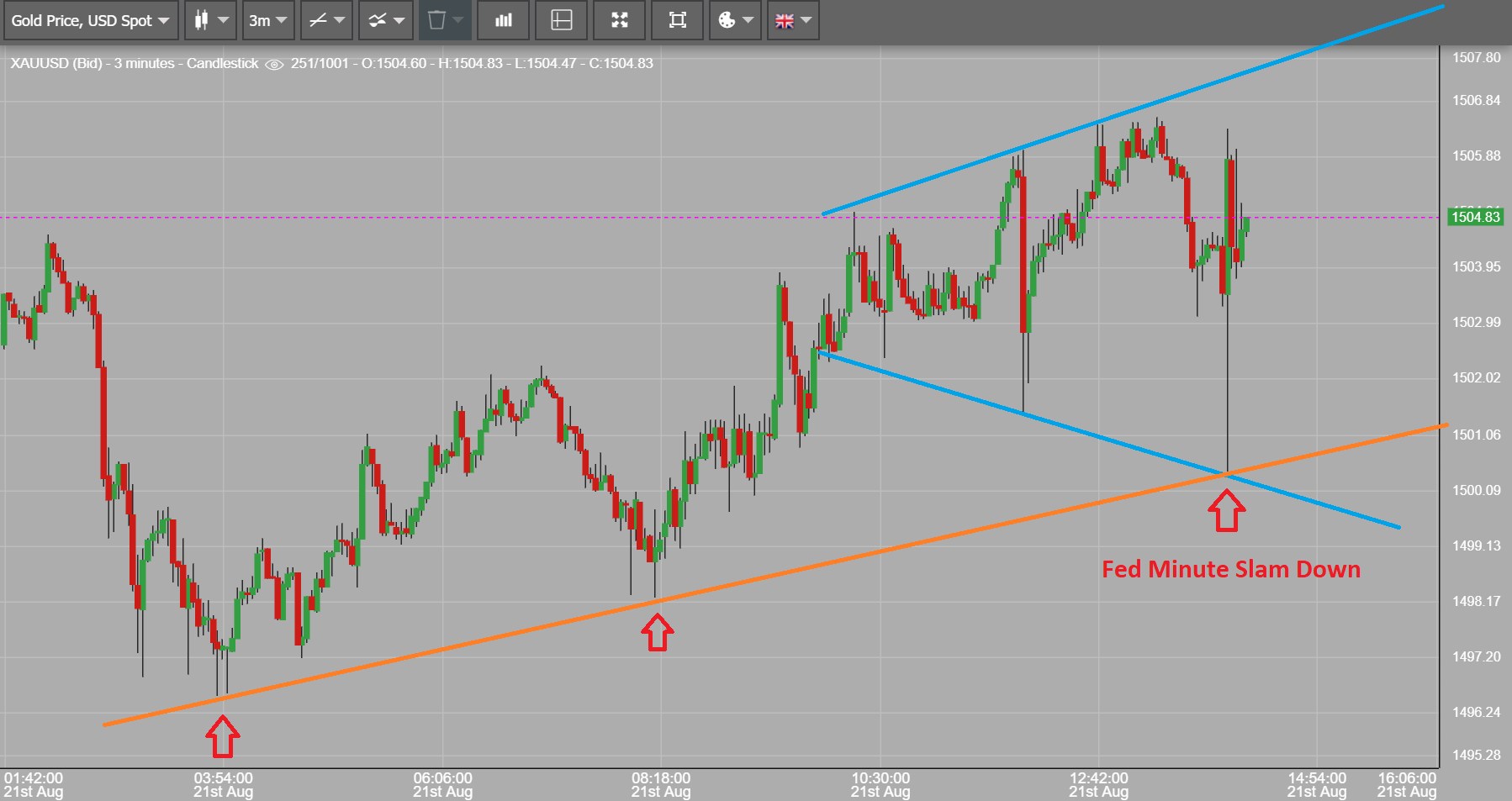This screenshot has height=801, width=1512.
Task: Click the square frame fit-chart icon
Action: pyautogui.click(x=677, y=20)
